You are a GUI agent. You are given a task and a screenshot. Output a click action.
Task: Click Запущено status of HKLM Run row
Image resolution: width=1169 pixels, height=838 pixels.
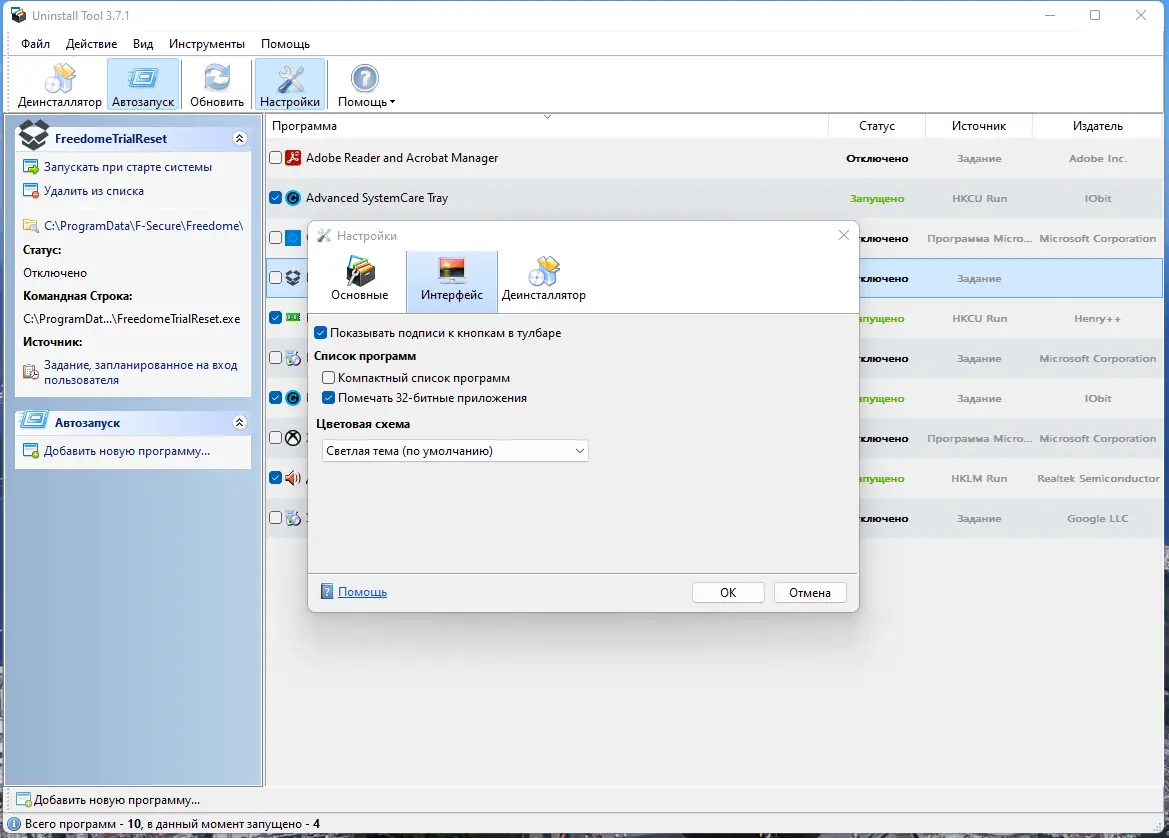coord(881,479)
